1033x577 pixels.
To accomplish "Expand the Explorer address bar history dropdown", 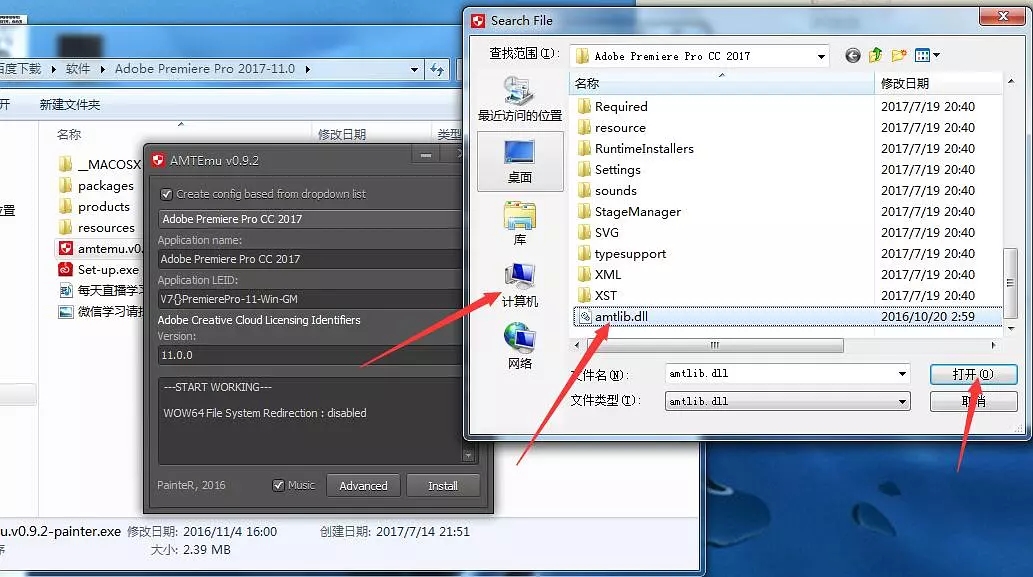I will pyautogui.click(x=414, y=69).
